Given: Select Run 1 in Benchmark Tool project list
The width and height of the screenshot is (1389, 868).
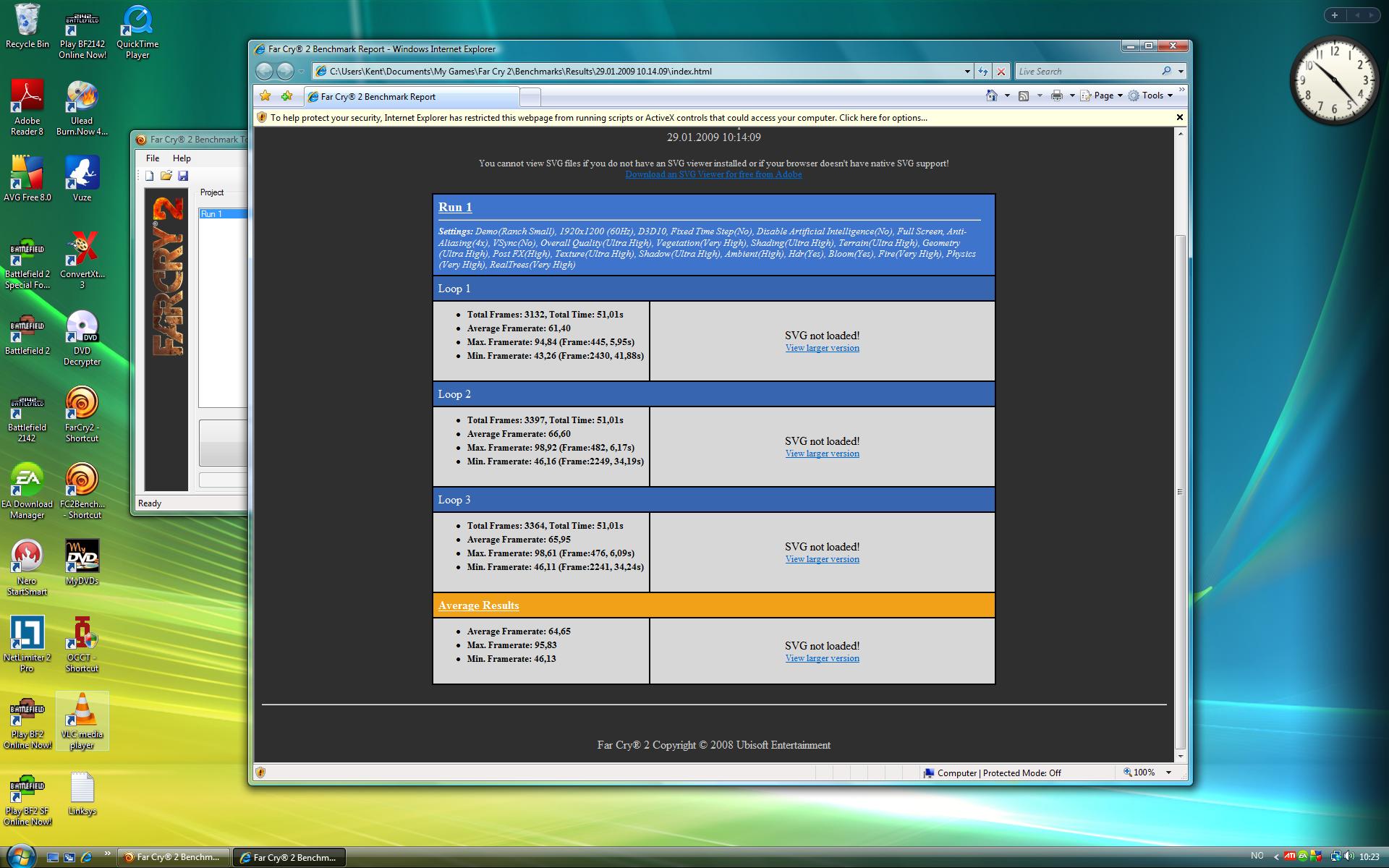Looking at the screenshot, I should [x=223, y=213].
